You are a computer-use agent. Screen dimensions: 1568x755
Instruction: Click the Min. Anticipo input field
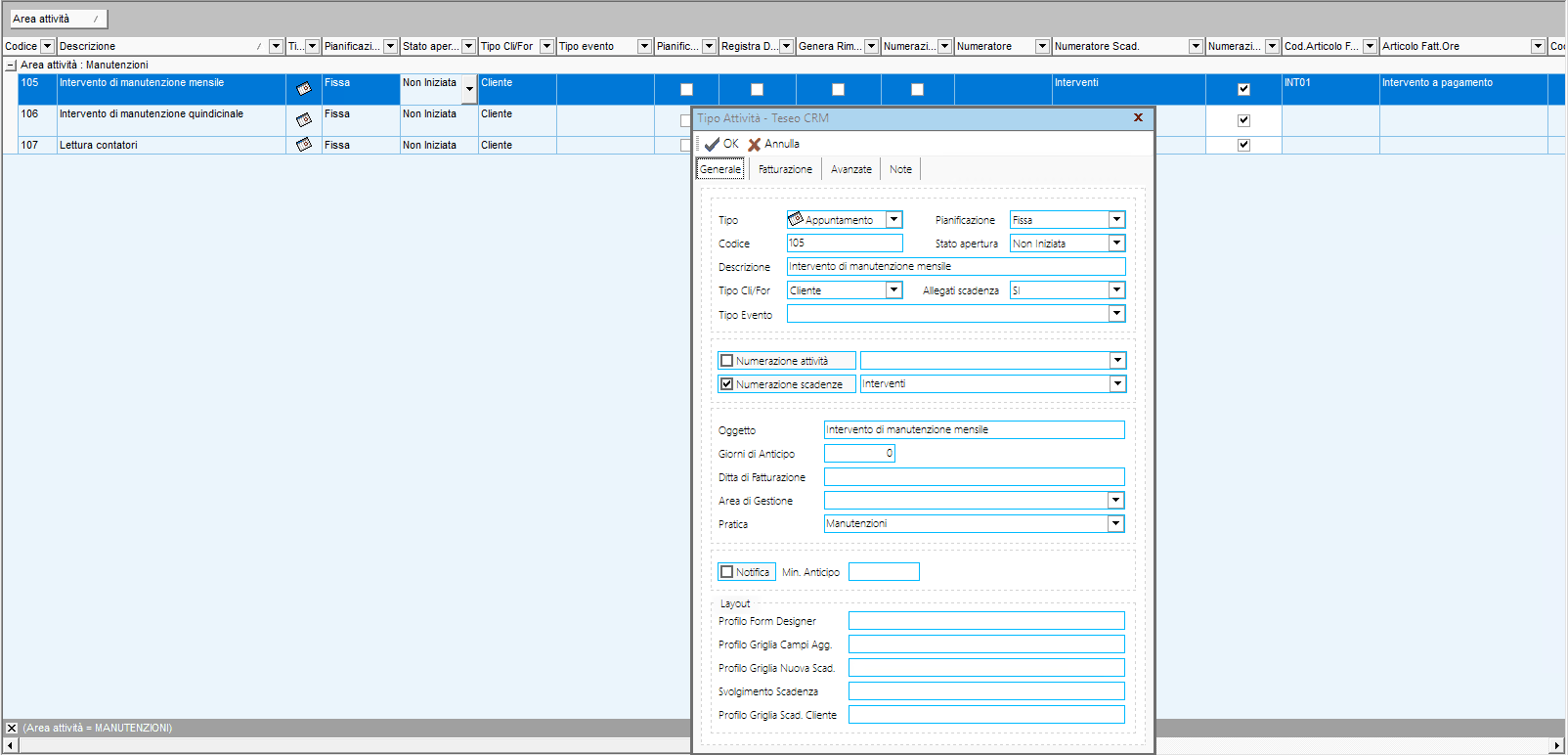(x=884, y=572)
